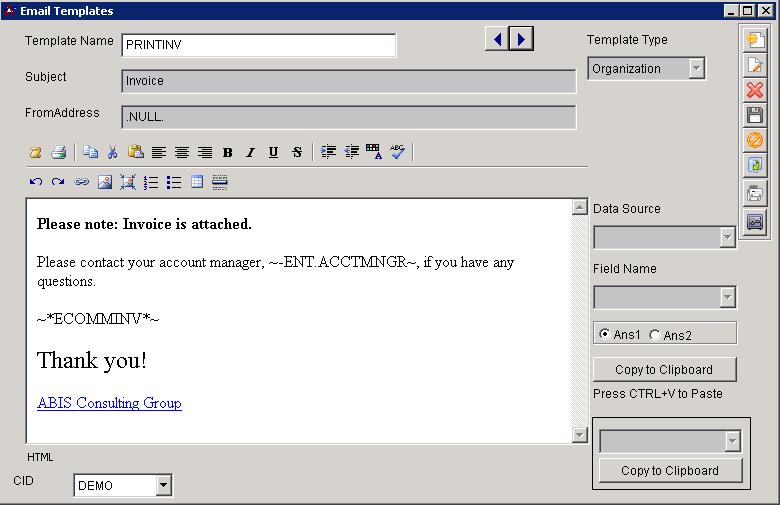Viewport: 780px width, 505px height.
Task: Undo the last edit
Action: [x=36, y=182]
